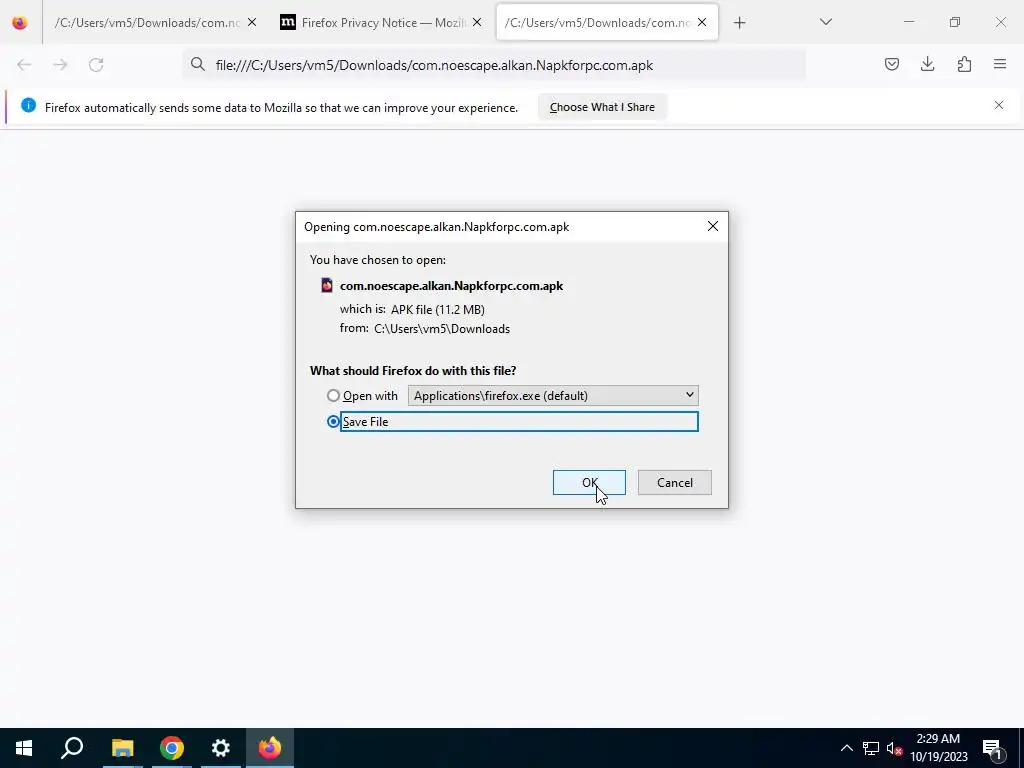
Task: Open the Firefox application menu
Action: [x=1000, y=64]
